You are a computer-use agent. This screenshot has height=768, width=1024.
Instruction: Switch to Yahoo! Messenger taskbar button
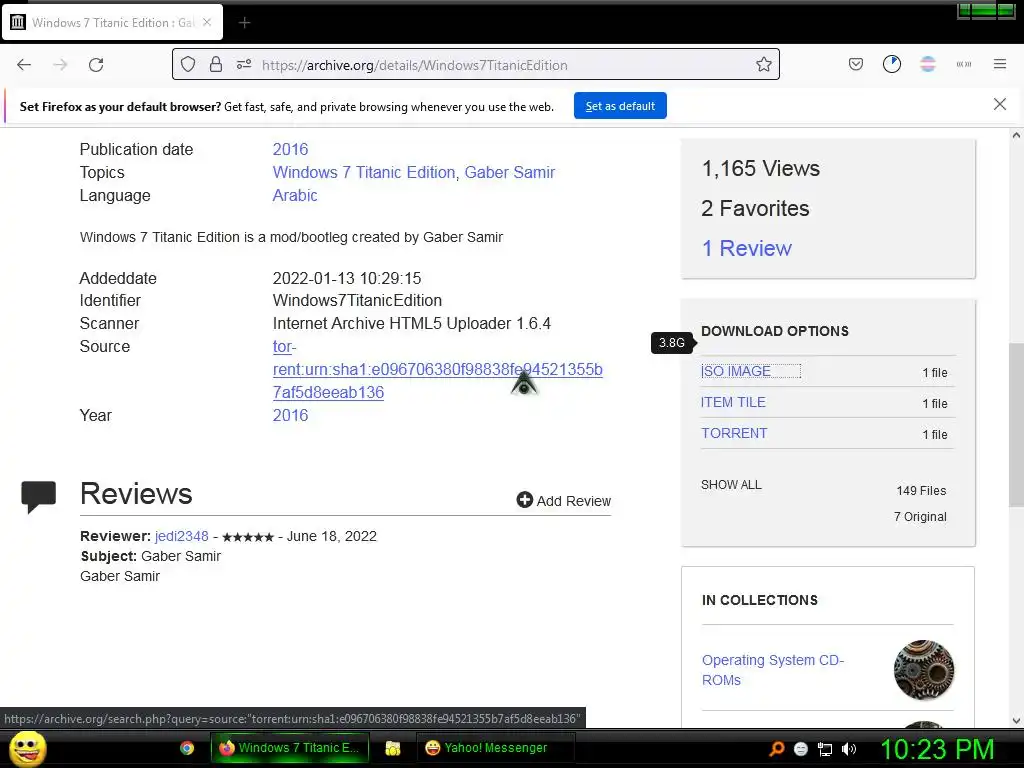click(495, 748)
